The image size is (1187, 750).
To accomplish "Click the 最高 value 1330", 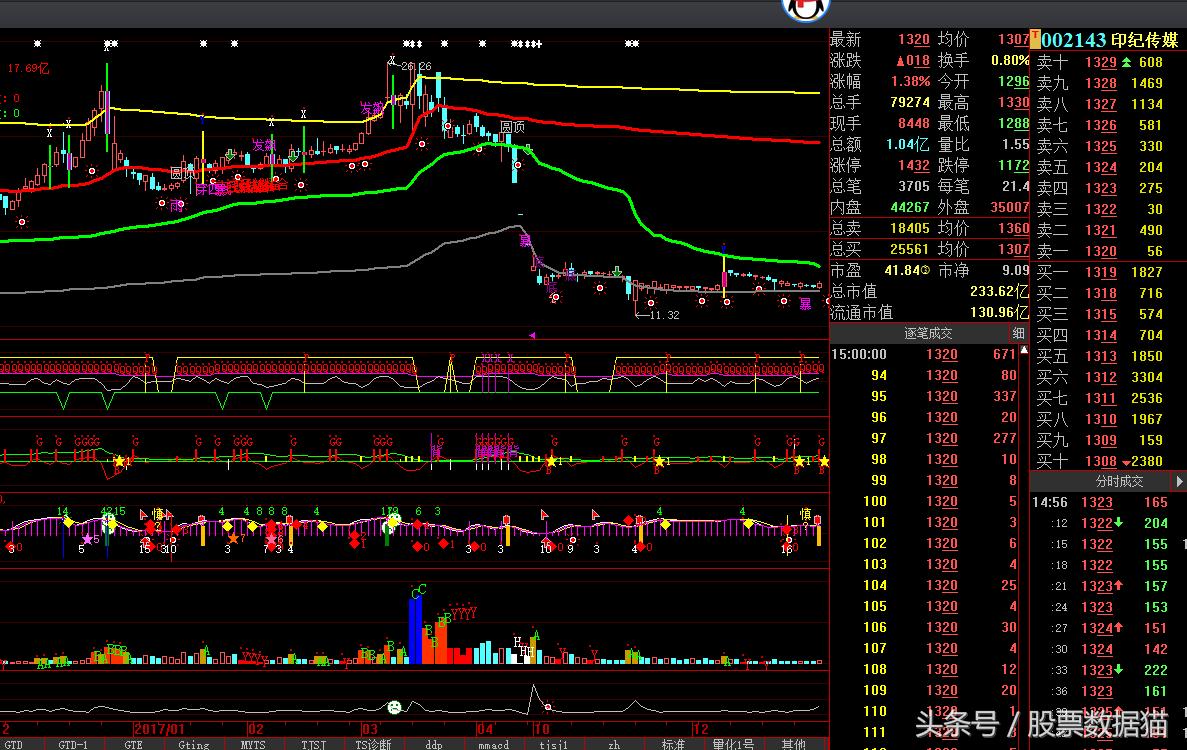I will (x=1014, y=102).
